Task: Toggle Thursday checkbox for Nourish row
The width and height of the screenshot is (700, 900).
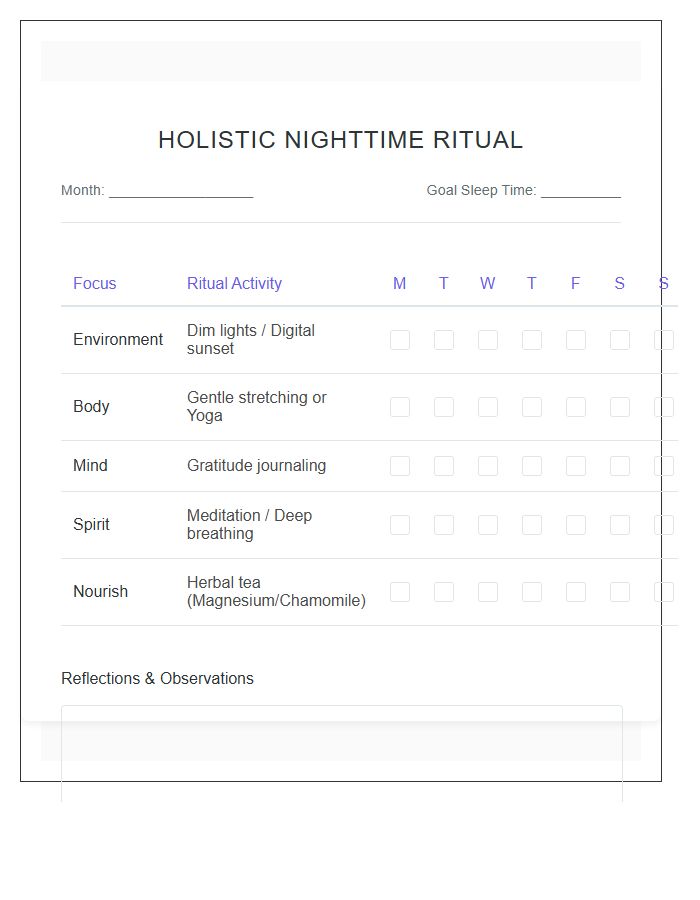Action: [x=532, y=592]
